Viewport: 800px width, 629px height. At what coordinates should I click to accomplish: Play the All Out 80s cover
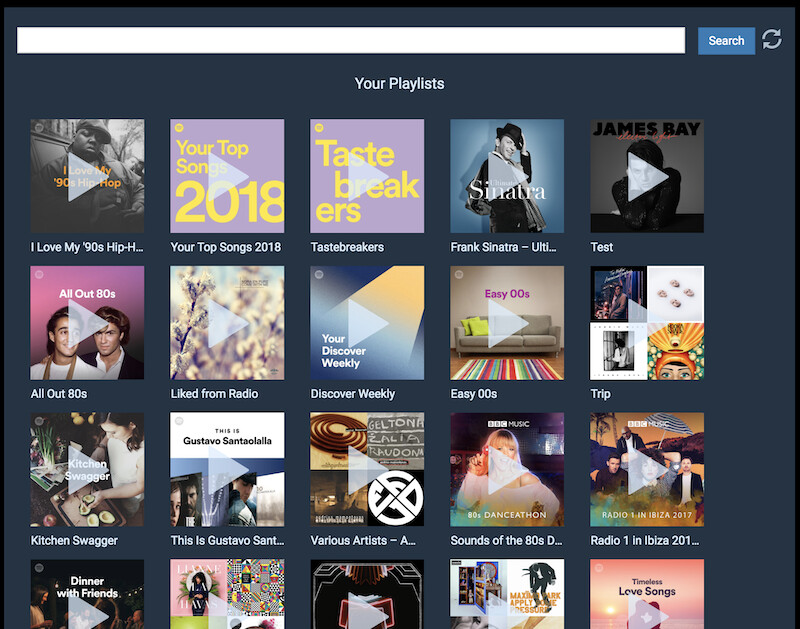point(87,322)
